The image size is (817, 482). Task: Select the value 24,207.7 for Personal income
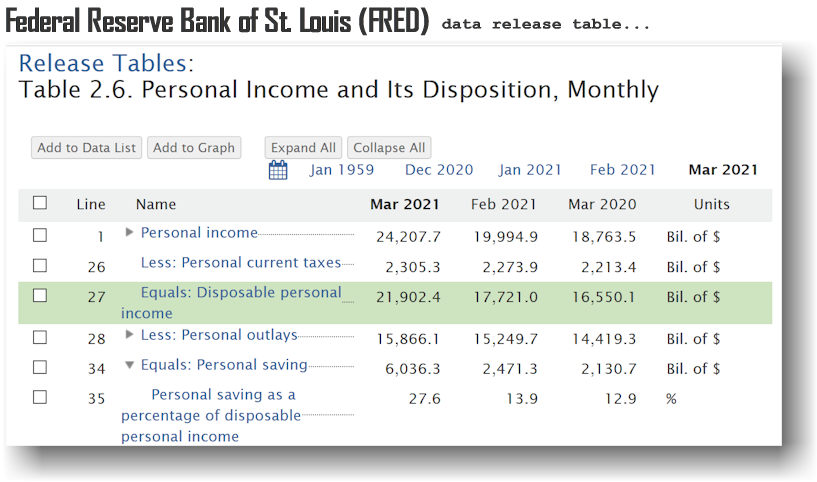(x=408, y=237)
